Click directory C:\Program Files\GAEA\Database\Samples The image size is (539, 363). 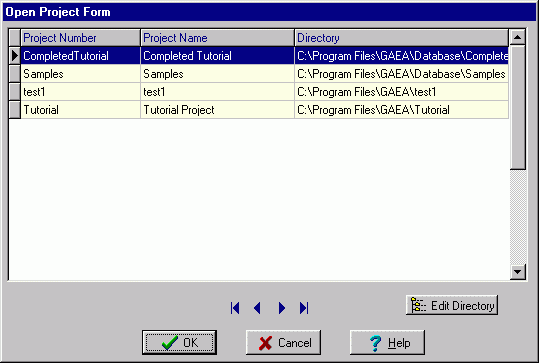point(402,74)
